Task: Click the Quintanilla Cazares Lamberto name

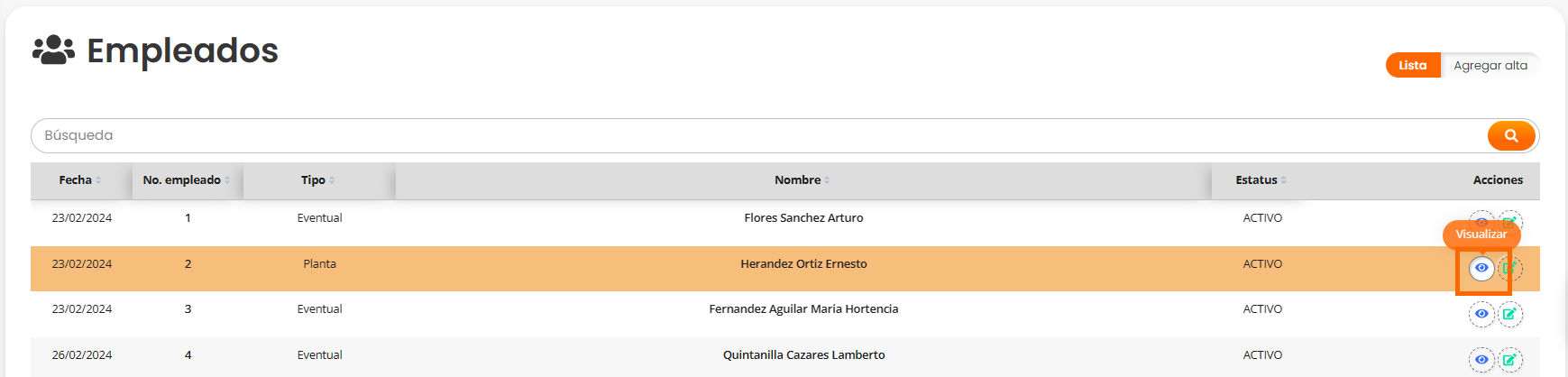Action: [803, 355]
